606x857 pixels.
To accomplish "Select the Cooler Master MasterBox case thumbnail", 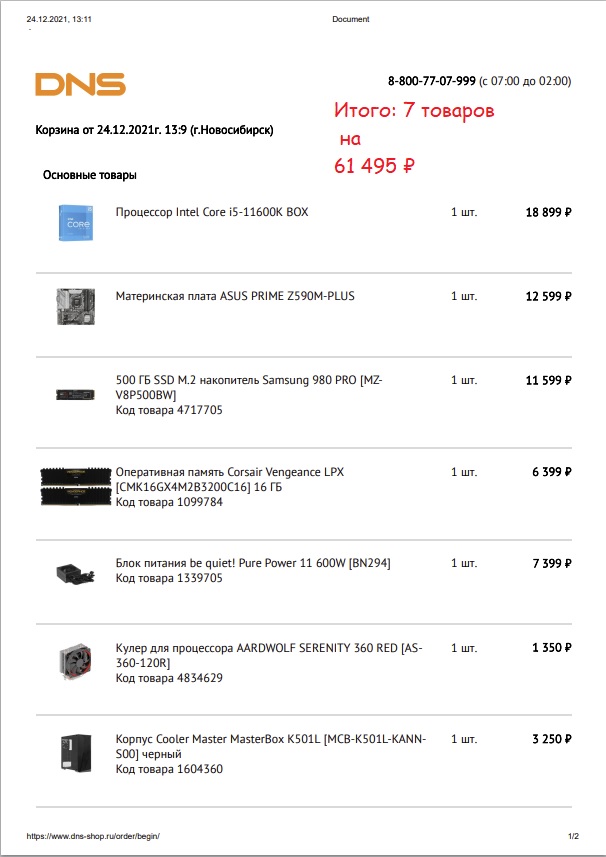I will 76,753.
